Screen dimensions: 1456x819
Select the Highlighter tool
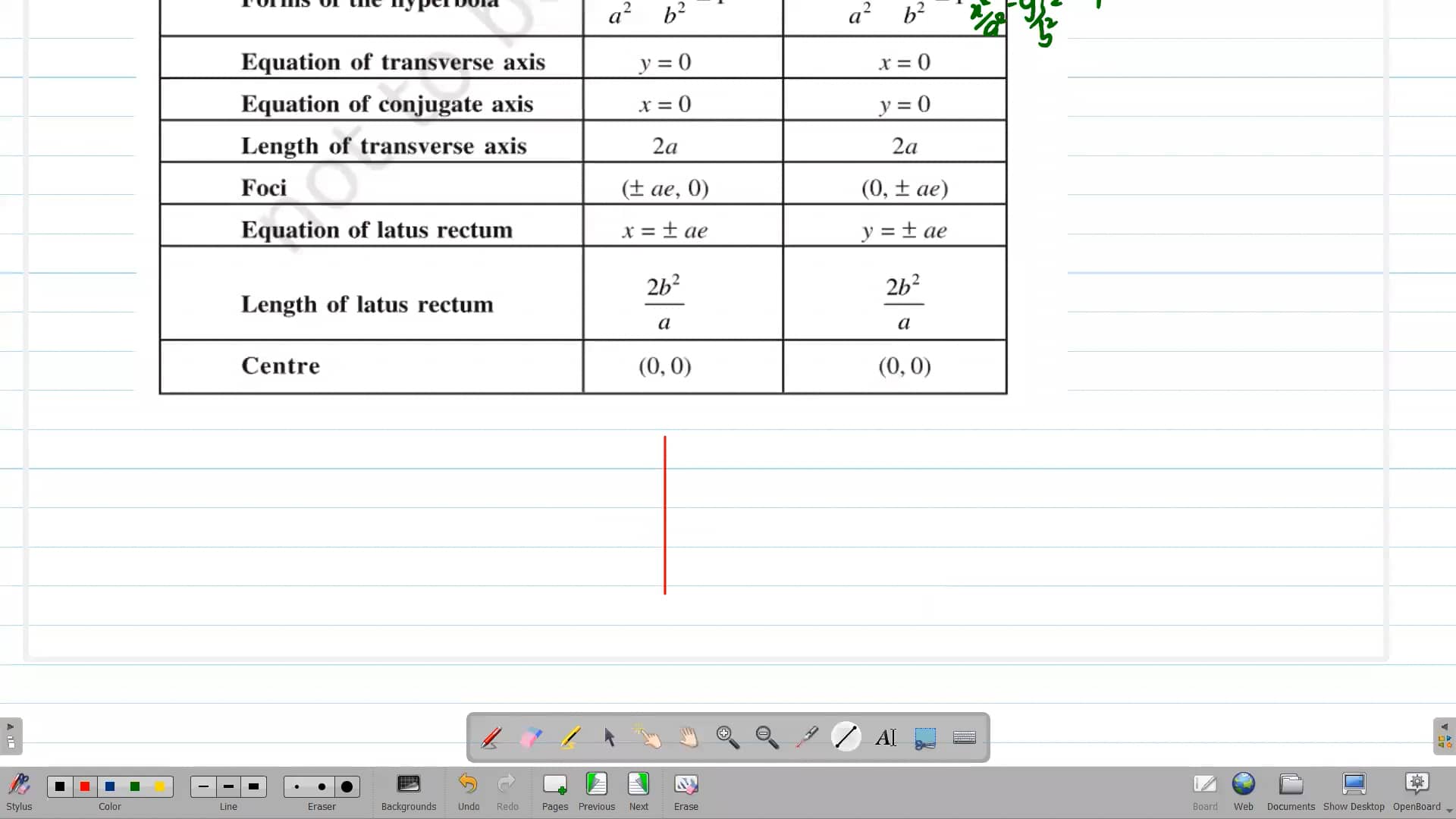coord(571,736)
